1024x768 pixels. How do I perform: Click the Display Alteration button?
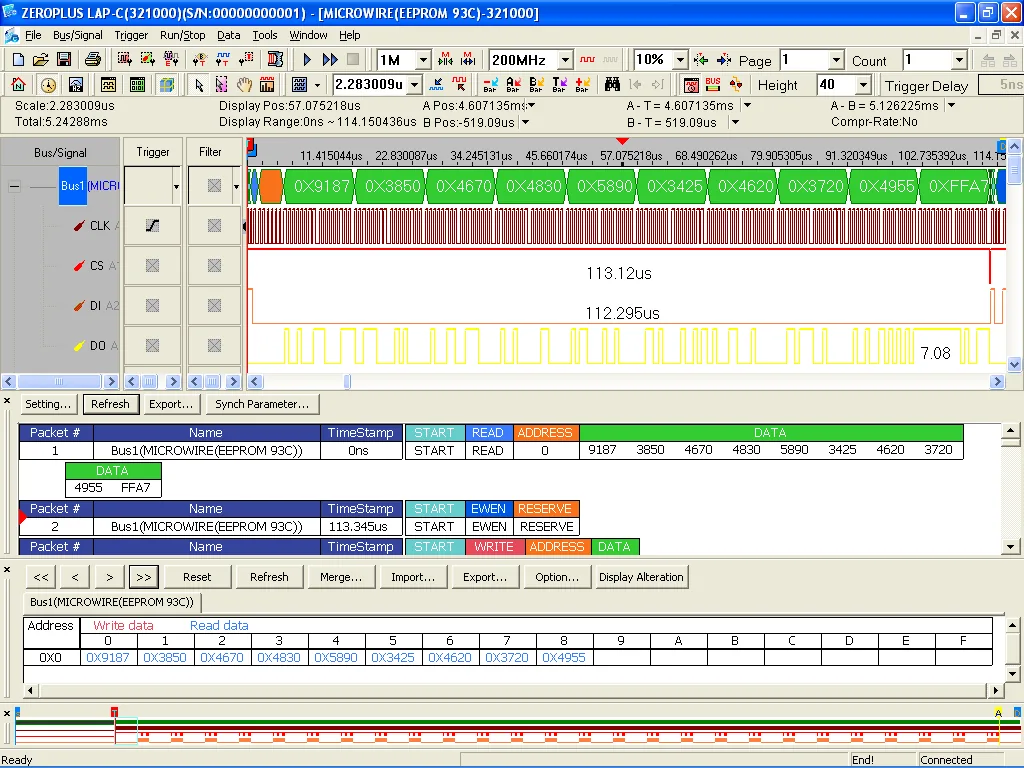pyautogui.click(x=641, y=577)
